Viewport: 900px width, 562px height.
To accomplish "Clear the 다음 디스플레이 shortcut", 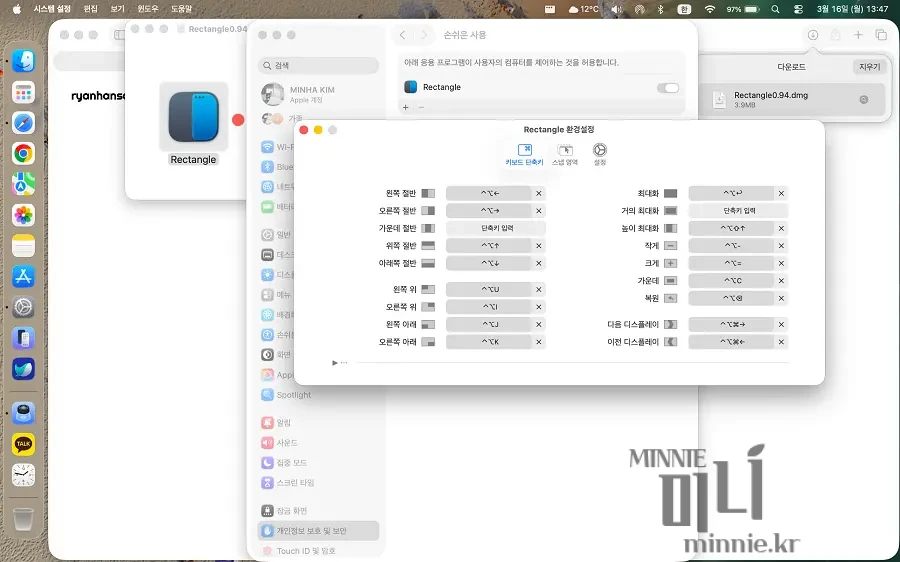I will [x=781, y=324].
